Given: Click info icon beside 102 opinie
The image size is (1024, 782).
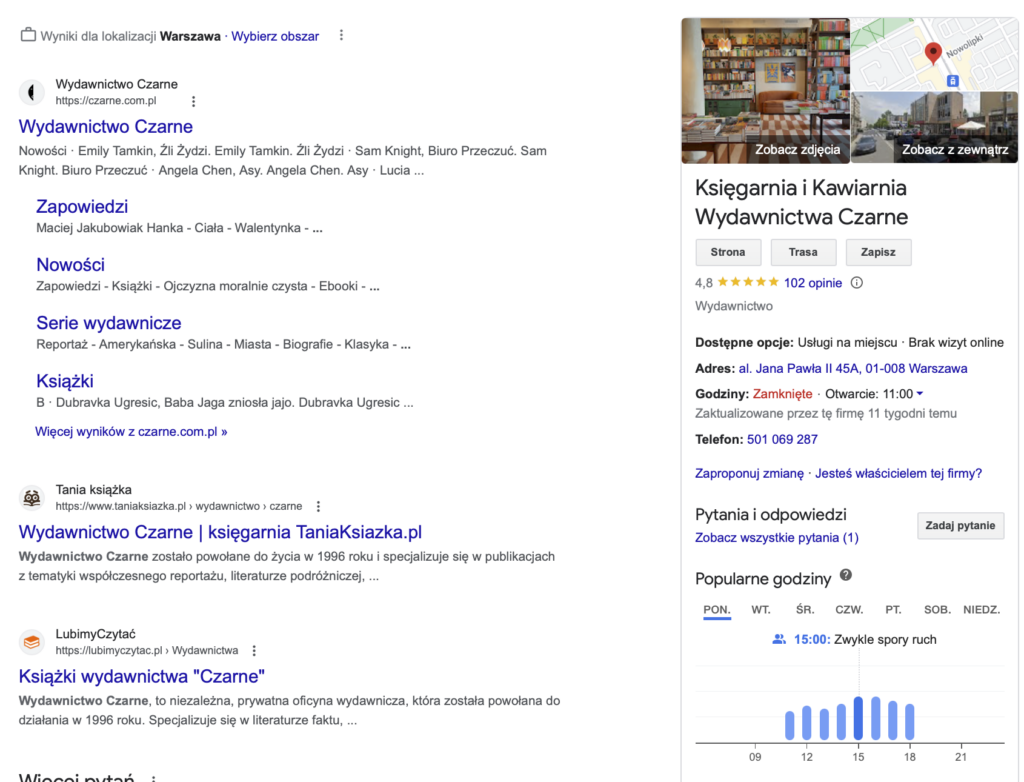Looking at the screenshot, I should 856,283.
